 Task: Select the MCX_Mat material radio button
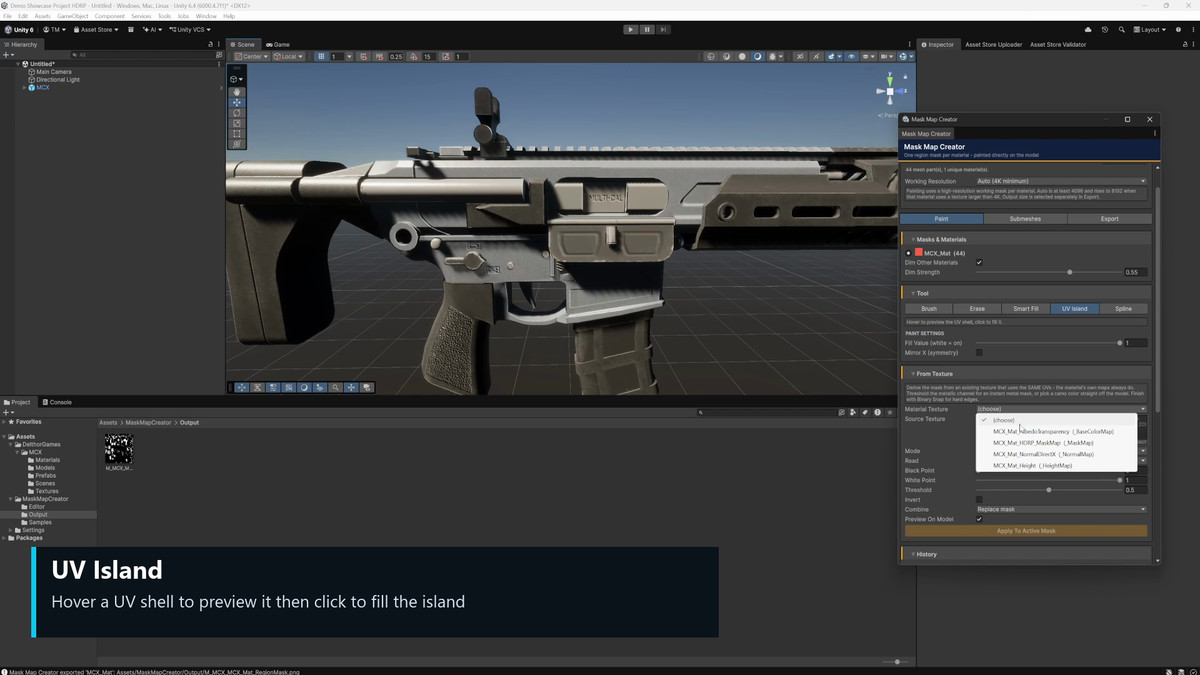tap(908, 253)
